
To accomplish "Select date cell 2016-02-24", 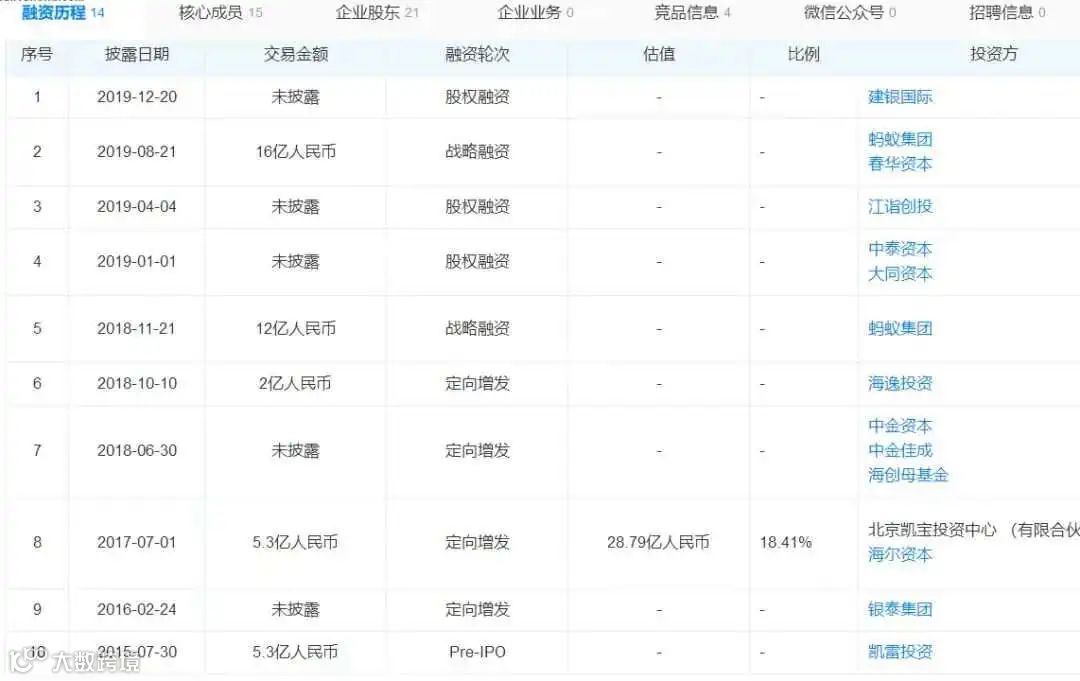I will tap(137, 609).
